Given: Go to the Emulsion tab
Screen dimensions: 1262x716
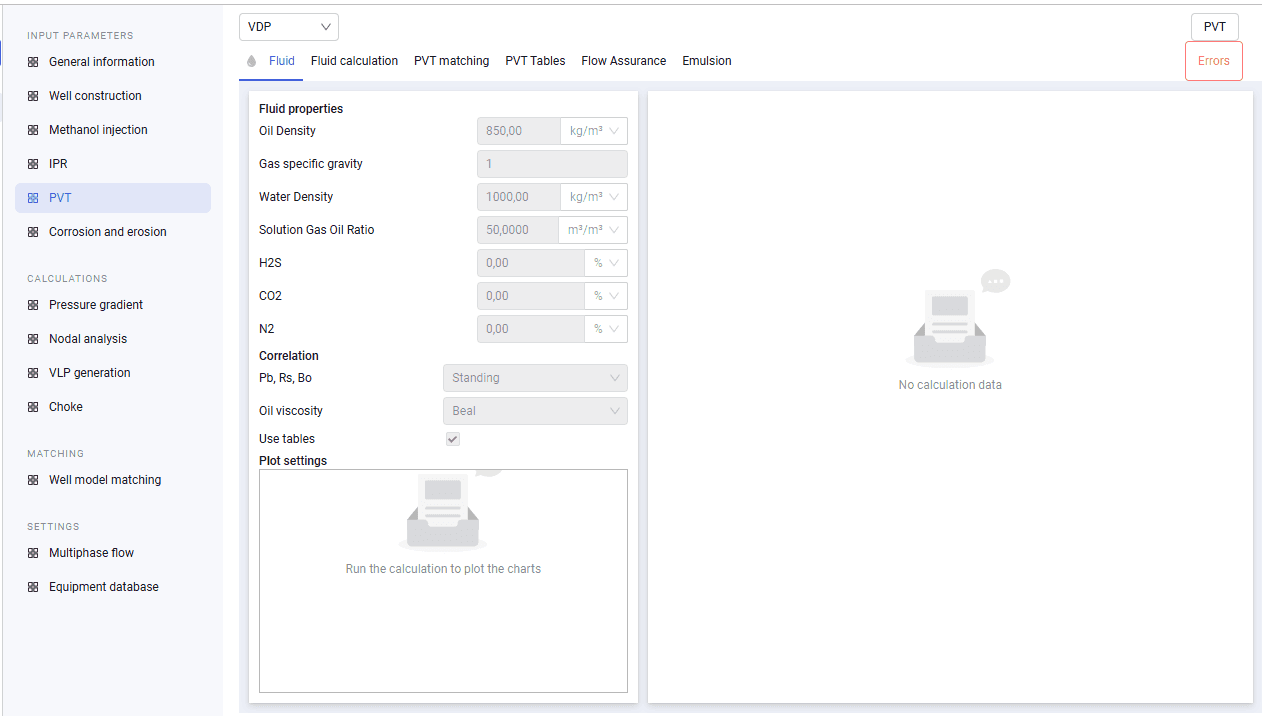Looking at the screenshot, I should (x=707, y=61).
